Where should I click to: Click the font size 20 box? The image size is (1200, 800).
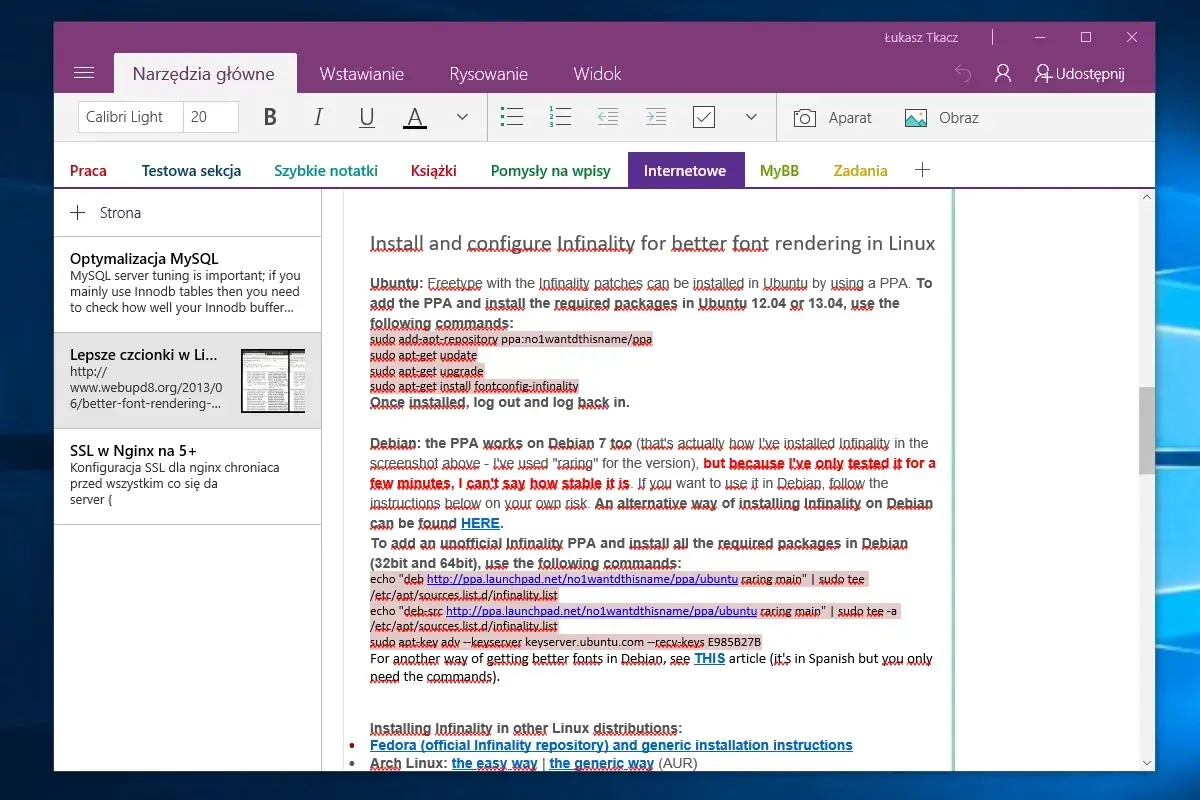211,117
